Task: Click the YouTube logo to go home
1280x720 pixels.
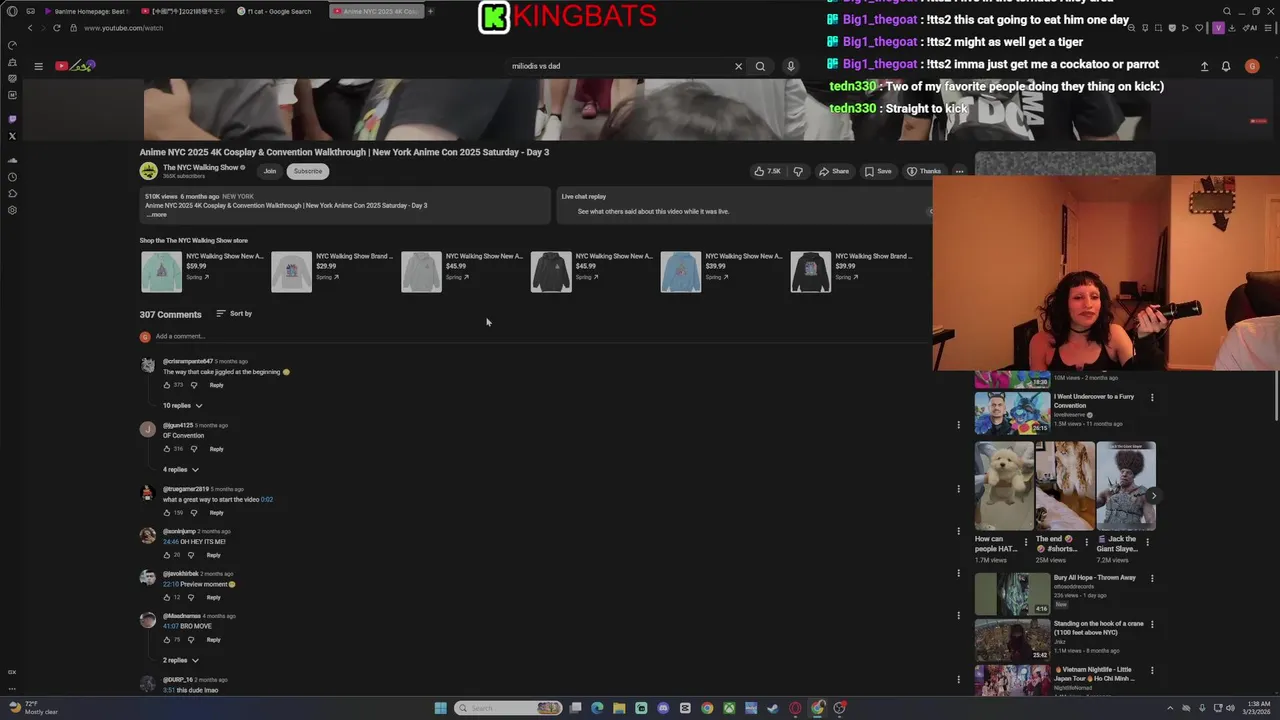Action: click(75, 66)
